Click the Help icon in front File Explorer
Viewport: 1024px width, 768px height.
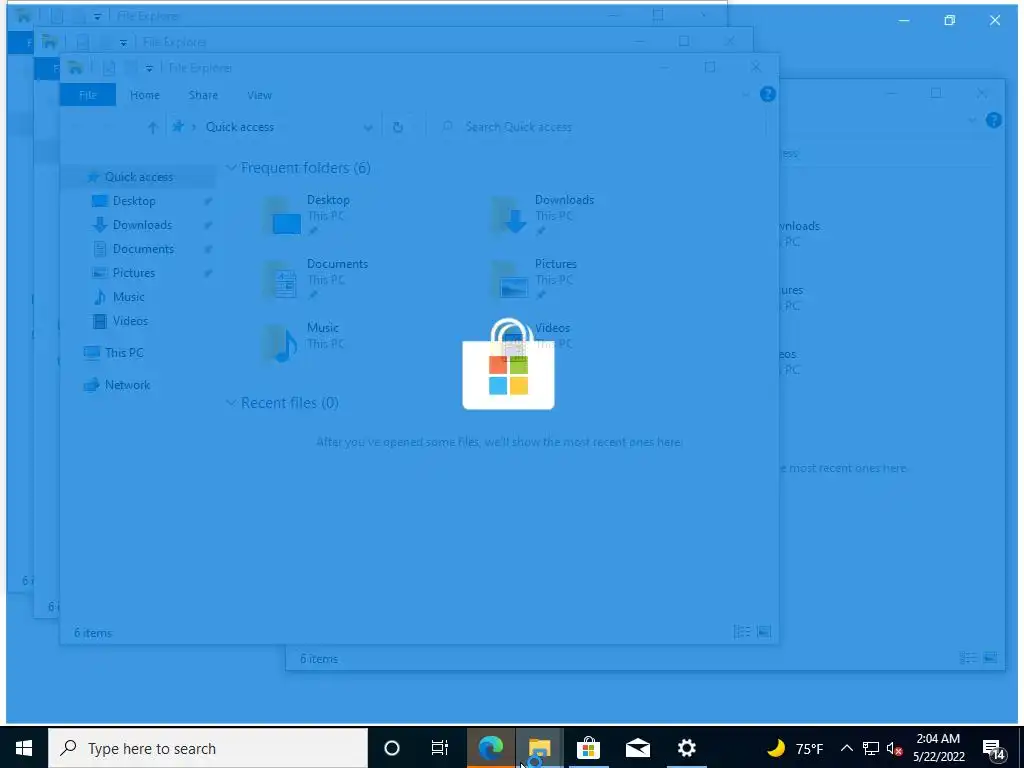coord(767,94)
